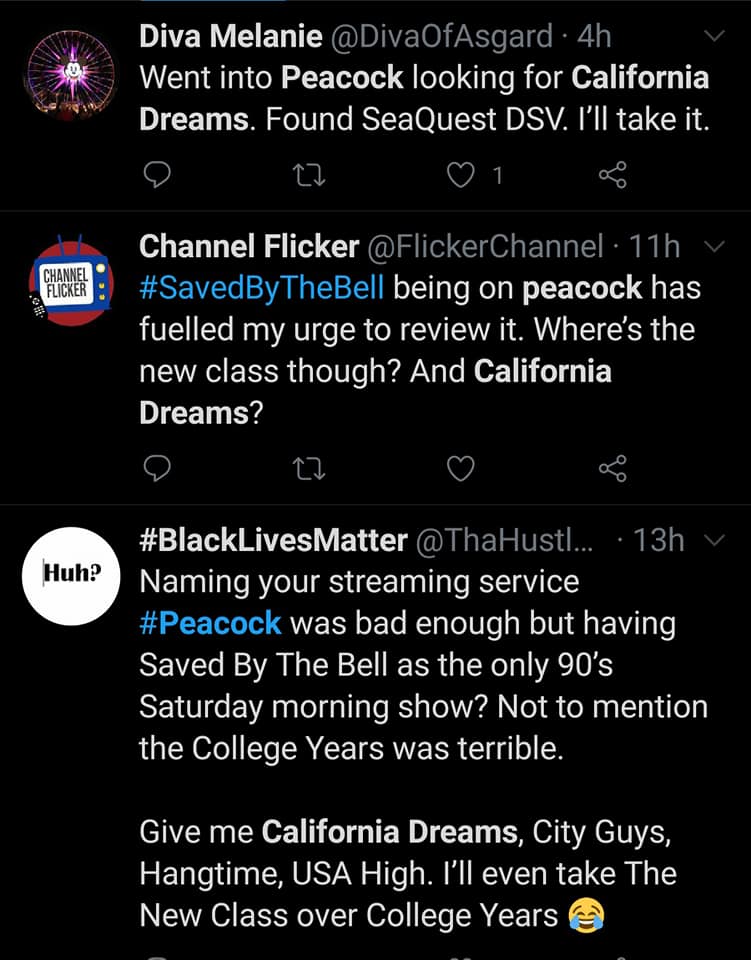Open options chevron on #BlackLivesMatter tweet
The image size is (751, 960).
[x=714, y=540]
